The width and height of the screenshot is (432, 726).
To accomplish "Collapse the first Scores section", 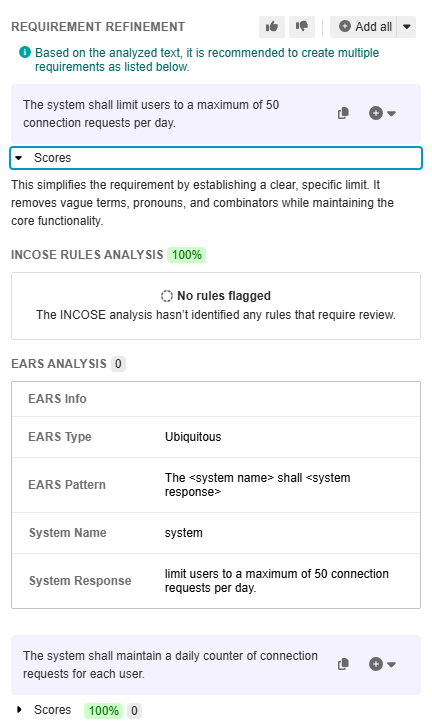I will 216,158.
